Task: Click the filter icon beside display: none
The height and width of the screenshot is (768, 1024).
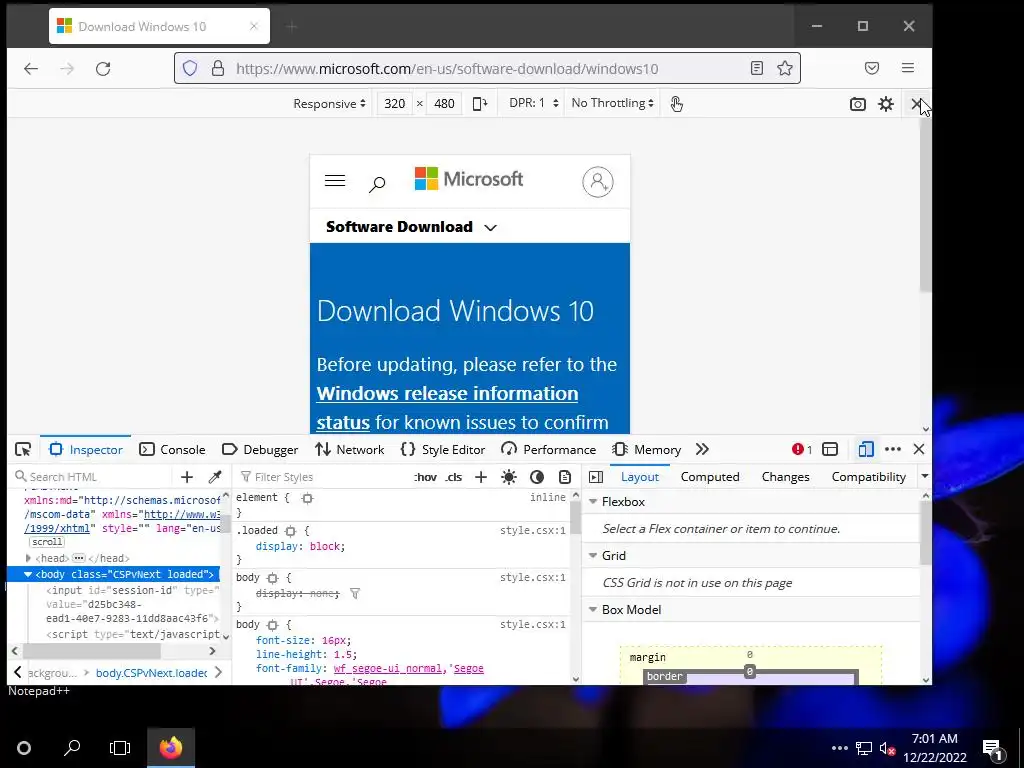Action: 355,594
